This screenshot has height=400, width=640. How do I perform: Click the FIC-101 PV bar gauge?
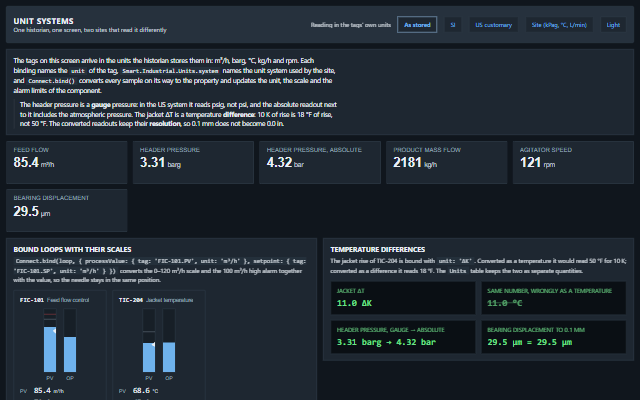[x=50, y=340]
